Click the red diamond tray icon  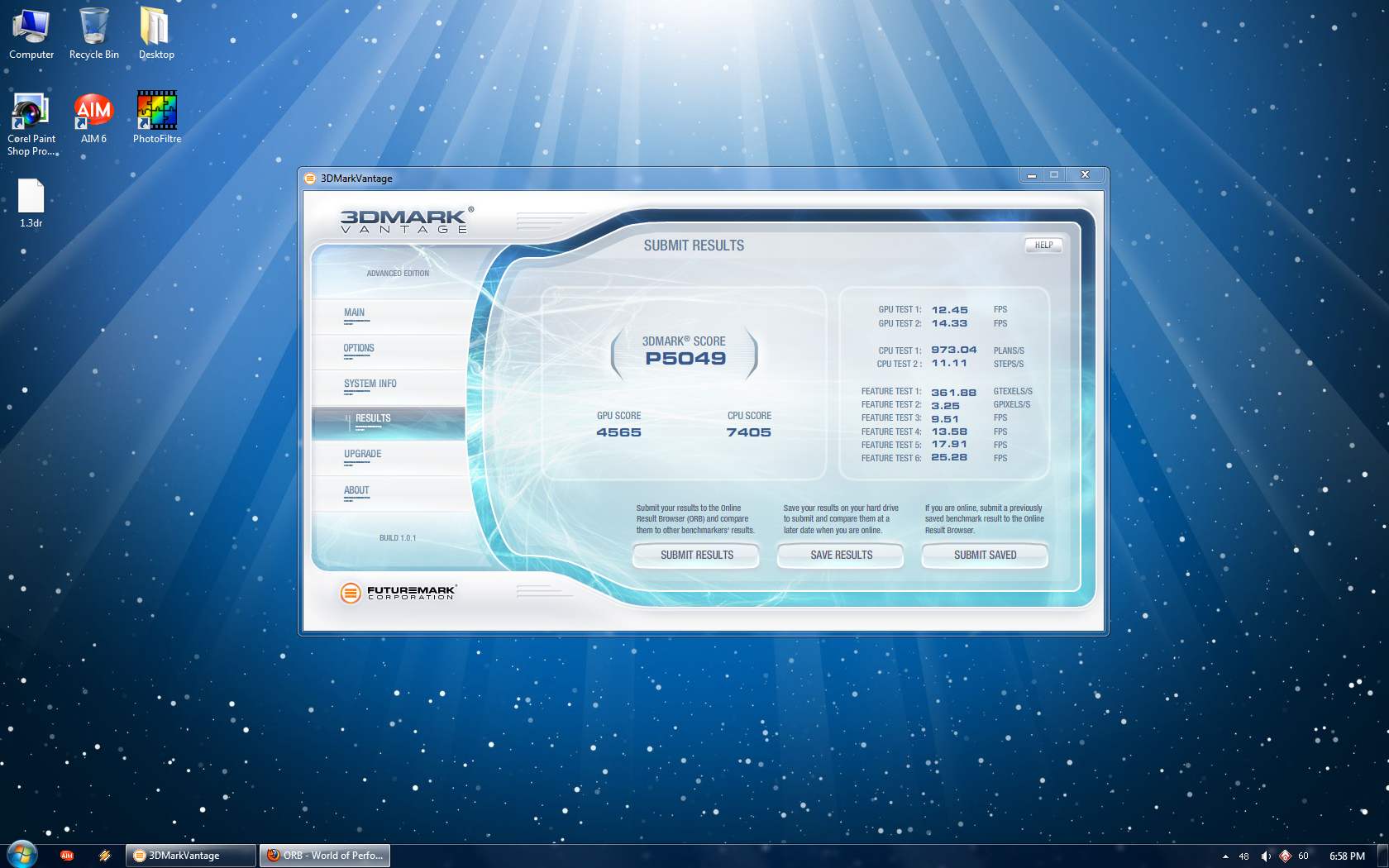point(1285,856)
